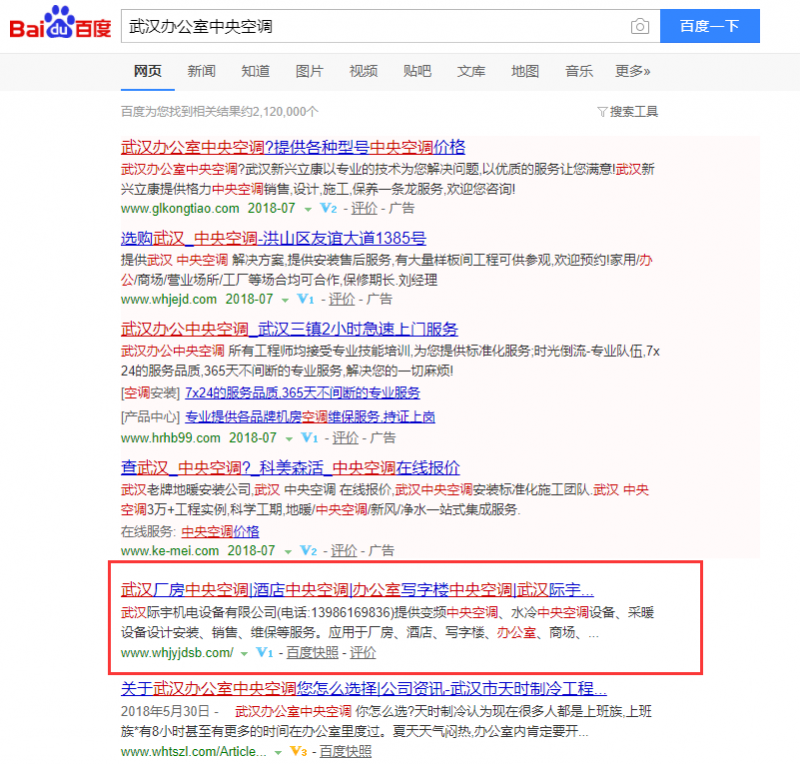This screenshot has width=800, height=764.
Task: Open the 新闻 search section
Action: tap(202, 71)
